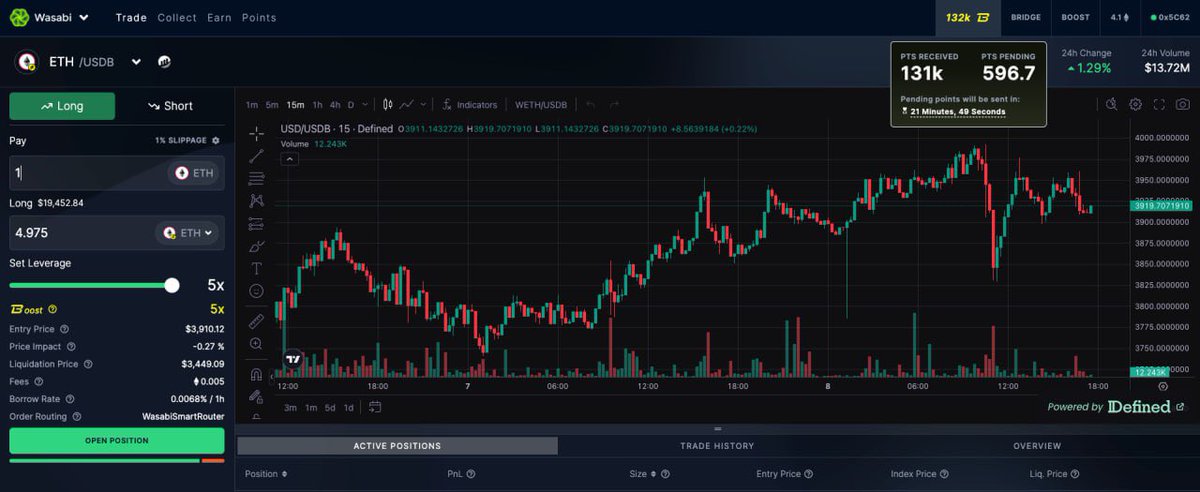The image size is (1200, 492).
Task: Select the 15m timeframe
Action: click(x=295, y=104)
